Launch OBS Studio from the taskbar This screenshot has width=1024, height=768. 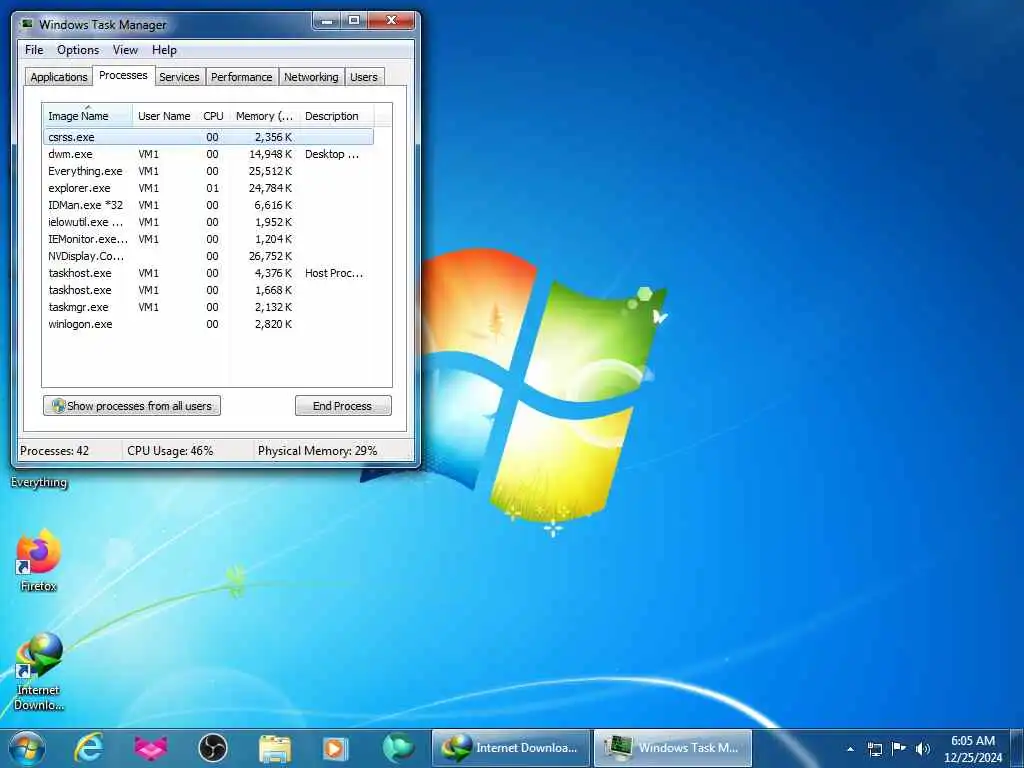pyautogui.click(x=212, y=748)
